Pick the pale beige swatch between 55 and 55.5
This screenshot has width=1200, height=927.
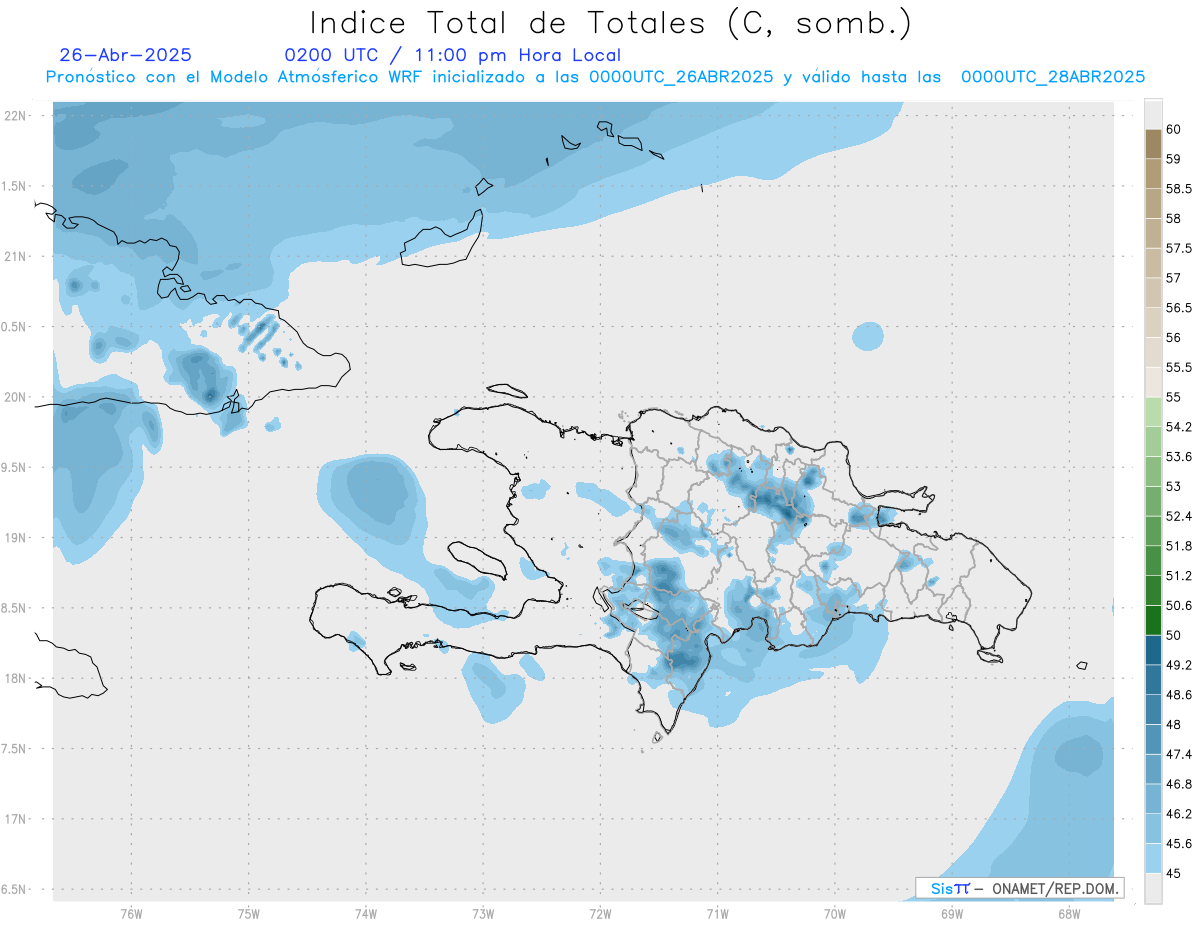pos(1153,382)
